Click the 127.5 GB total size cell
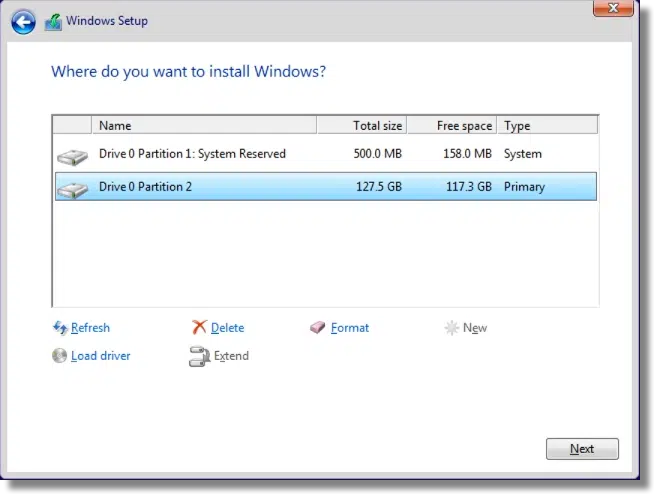This screenshot has height=494, width=654. click(x=379, y=187)
